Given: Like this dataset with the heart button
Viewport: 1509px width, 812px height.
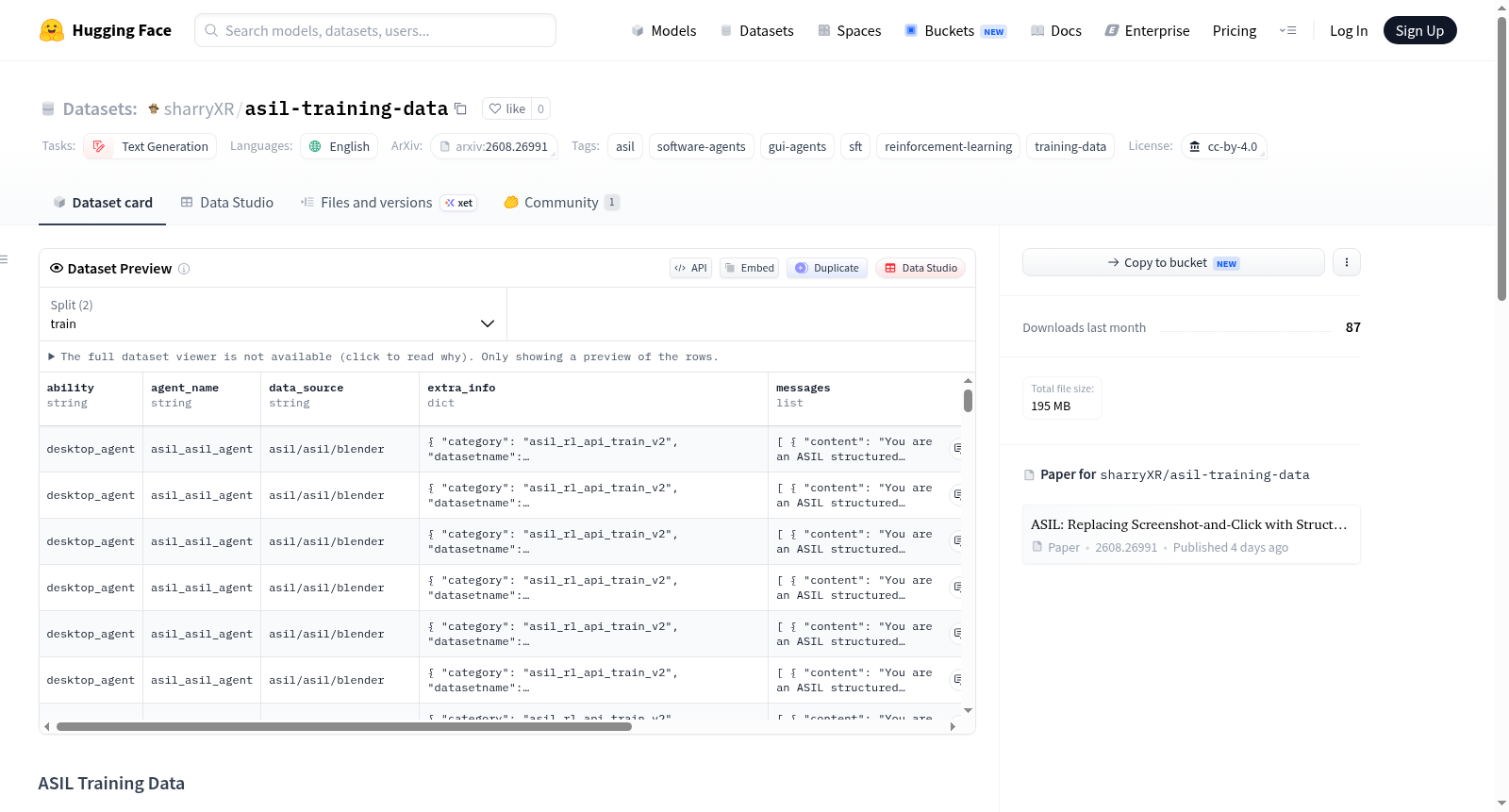Looking at the screenshot, I should [x=506, y=108].
